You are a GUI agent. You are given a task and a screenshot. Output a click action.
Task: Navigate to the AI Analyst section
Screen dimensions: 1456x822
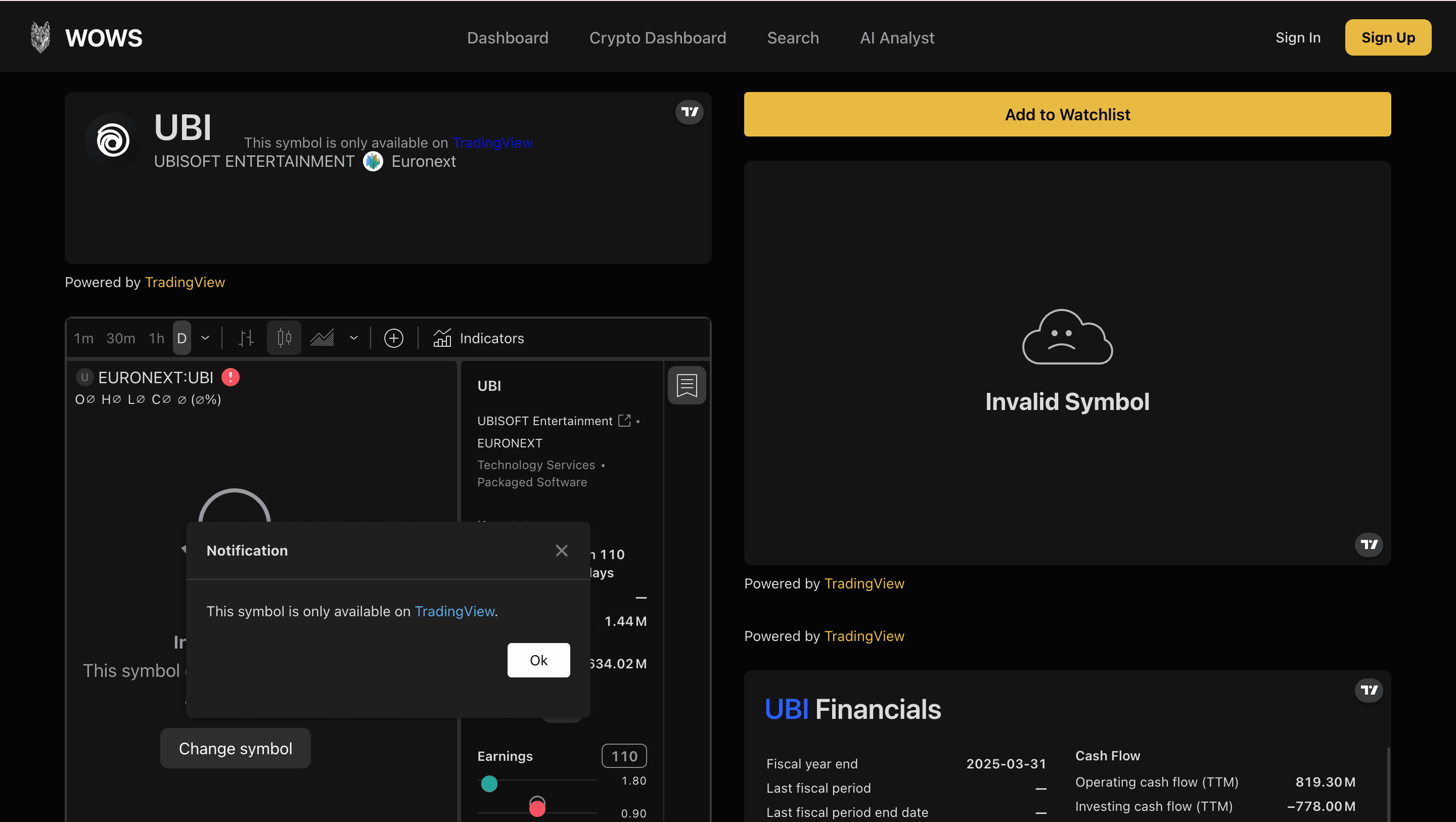pyautogui.click(x=896, y=37)
